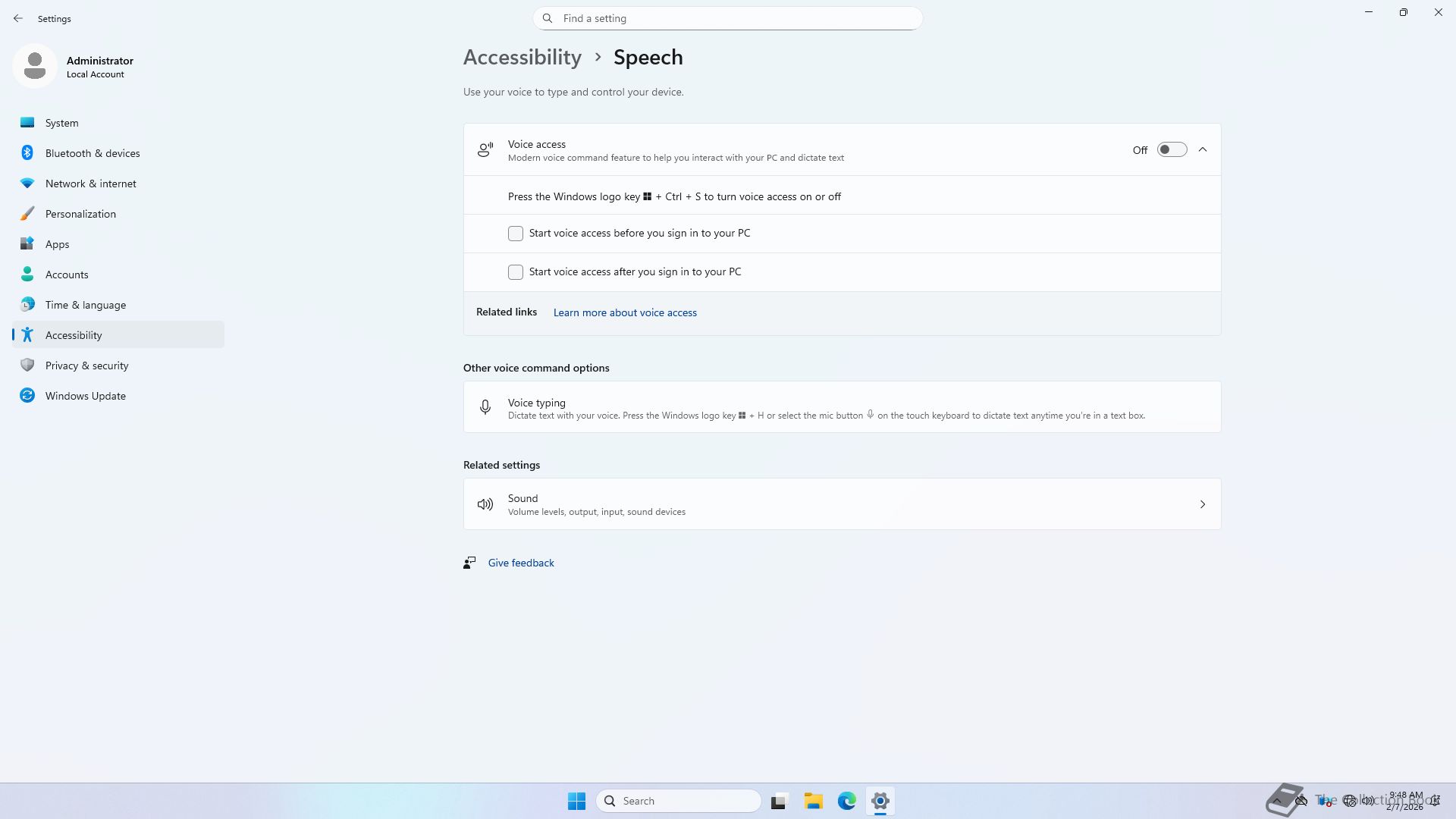Open File Explorer from the taskbar
Image resolution: width=1456 pixels, height=819 pixels.
813,801
